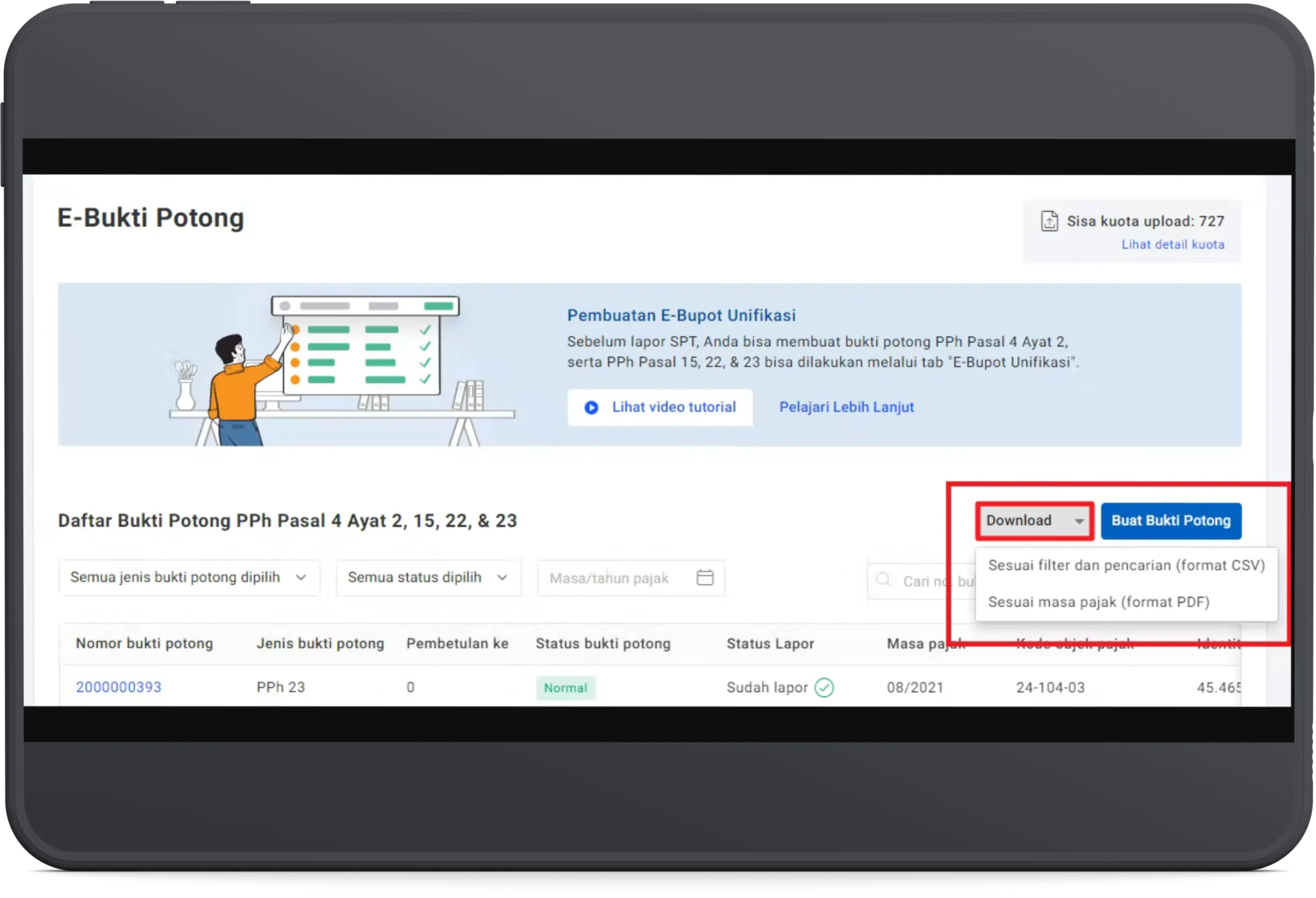Open bukti potong number 2000000393
The image size is (1316, 898).
[x=118, y=687]
